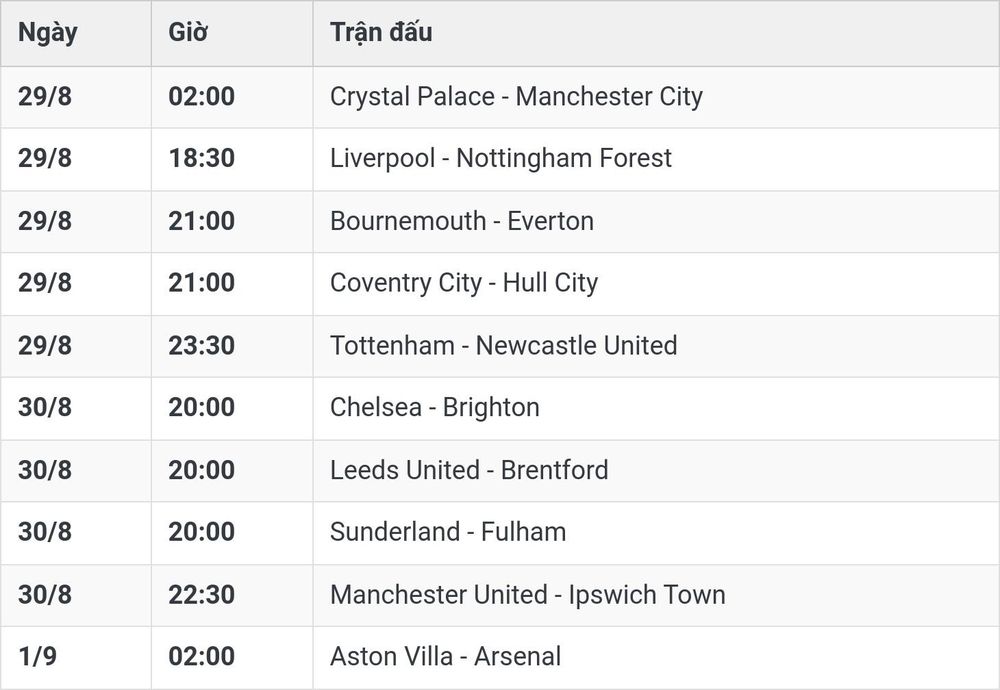Click the 30/8 date beside Chelsea match
The height and width of the screenshot is (690, 1000).
(45, 407)
